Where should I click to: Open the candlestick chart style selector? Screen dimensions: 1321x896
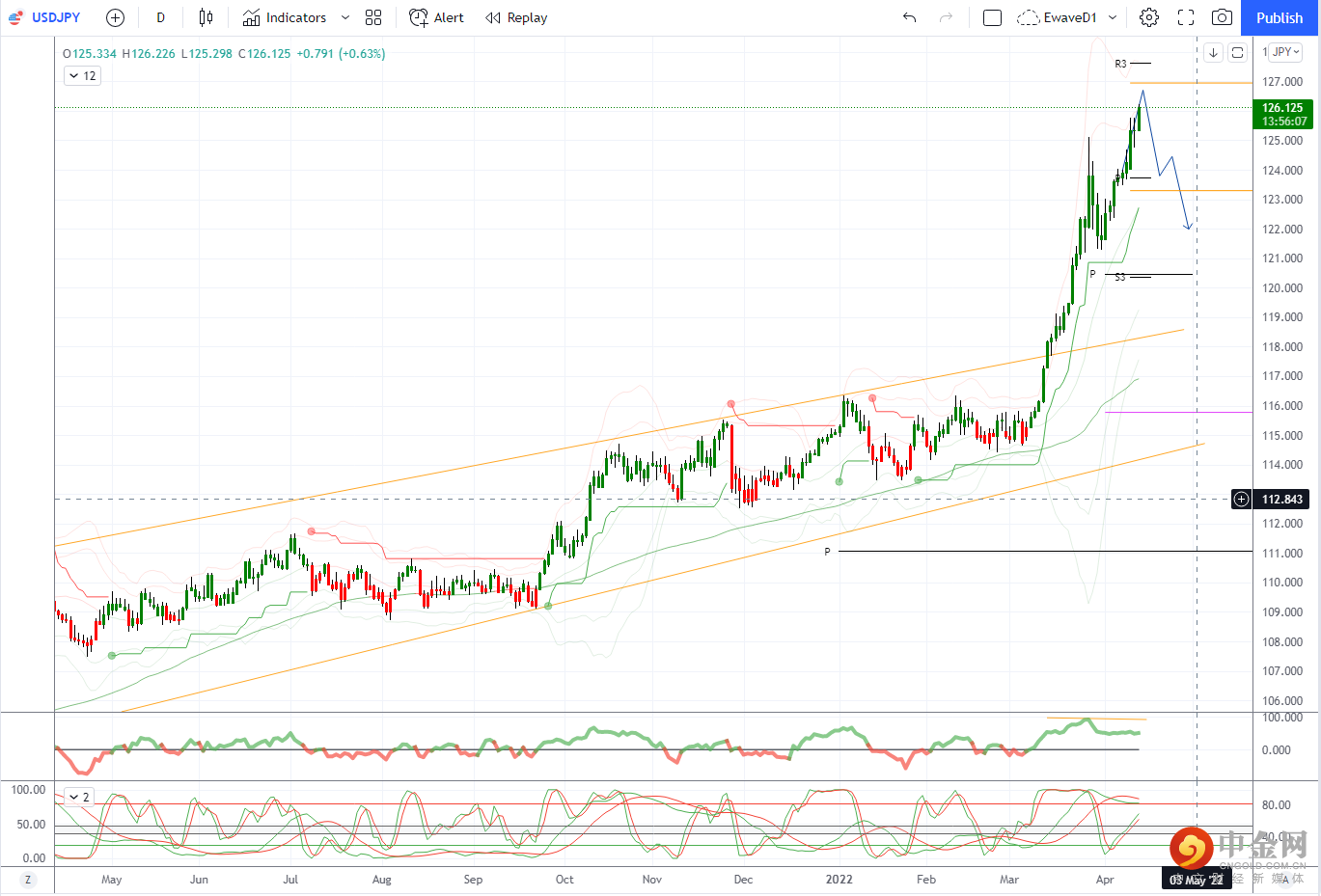pos(206,17)
